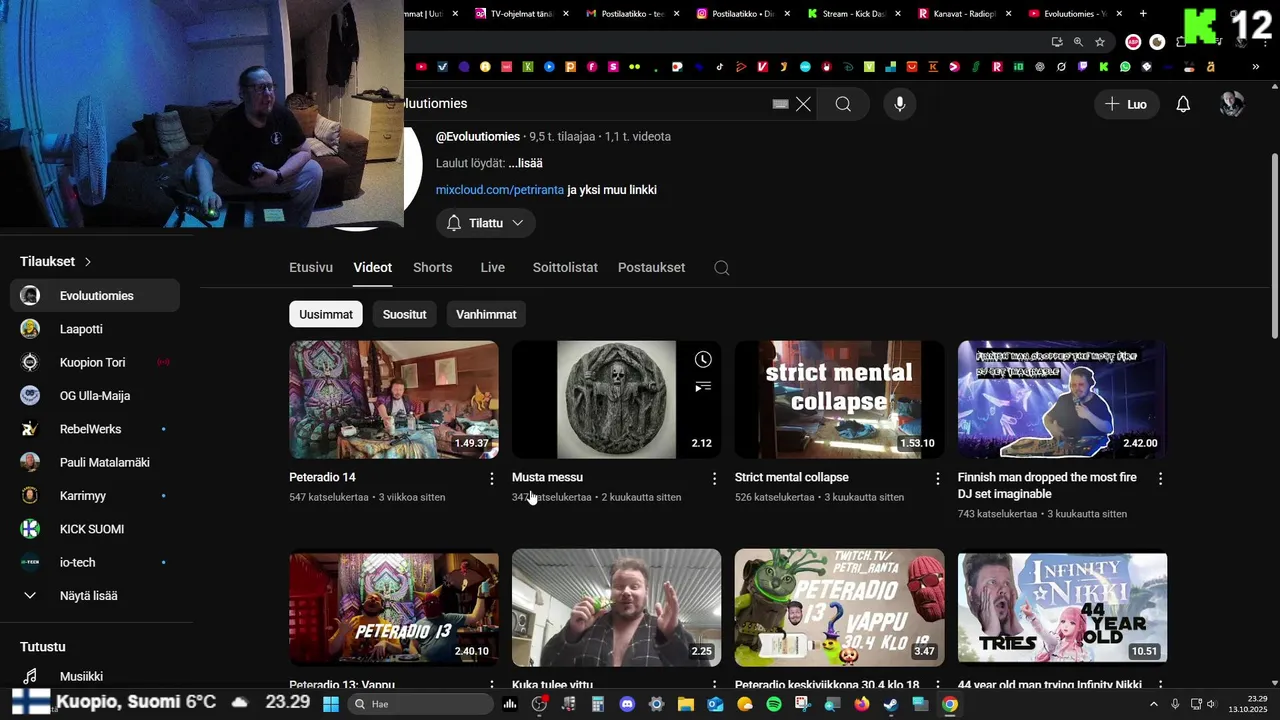Switch to Stream - Kick Dashboard browser tab
The image size is (1280, 720).
point(852,14)
